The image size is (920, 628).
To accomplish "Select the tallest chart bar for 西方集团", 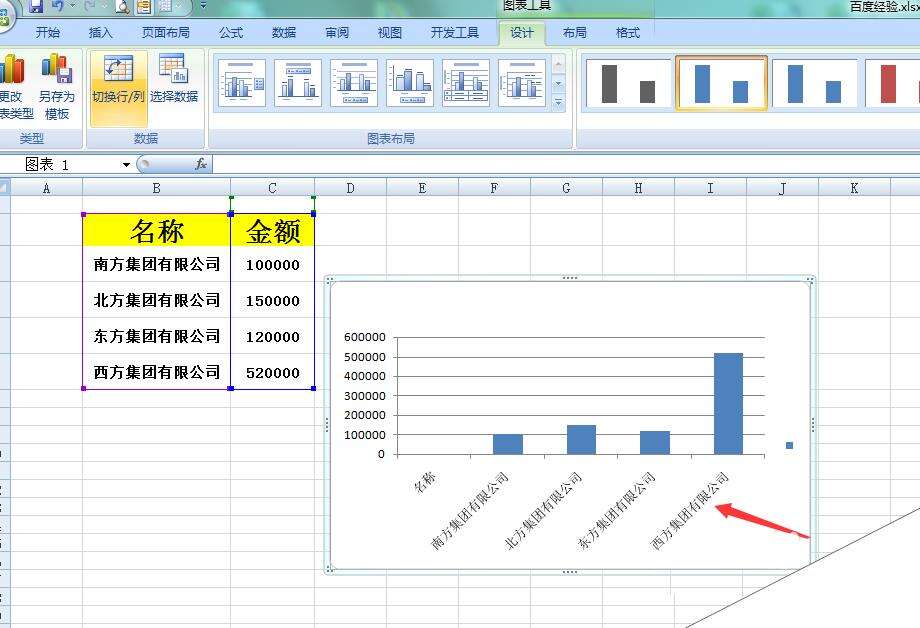I will coord(728,404).
